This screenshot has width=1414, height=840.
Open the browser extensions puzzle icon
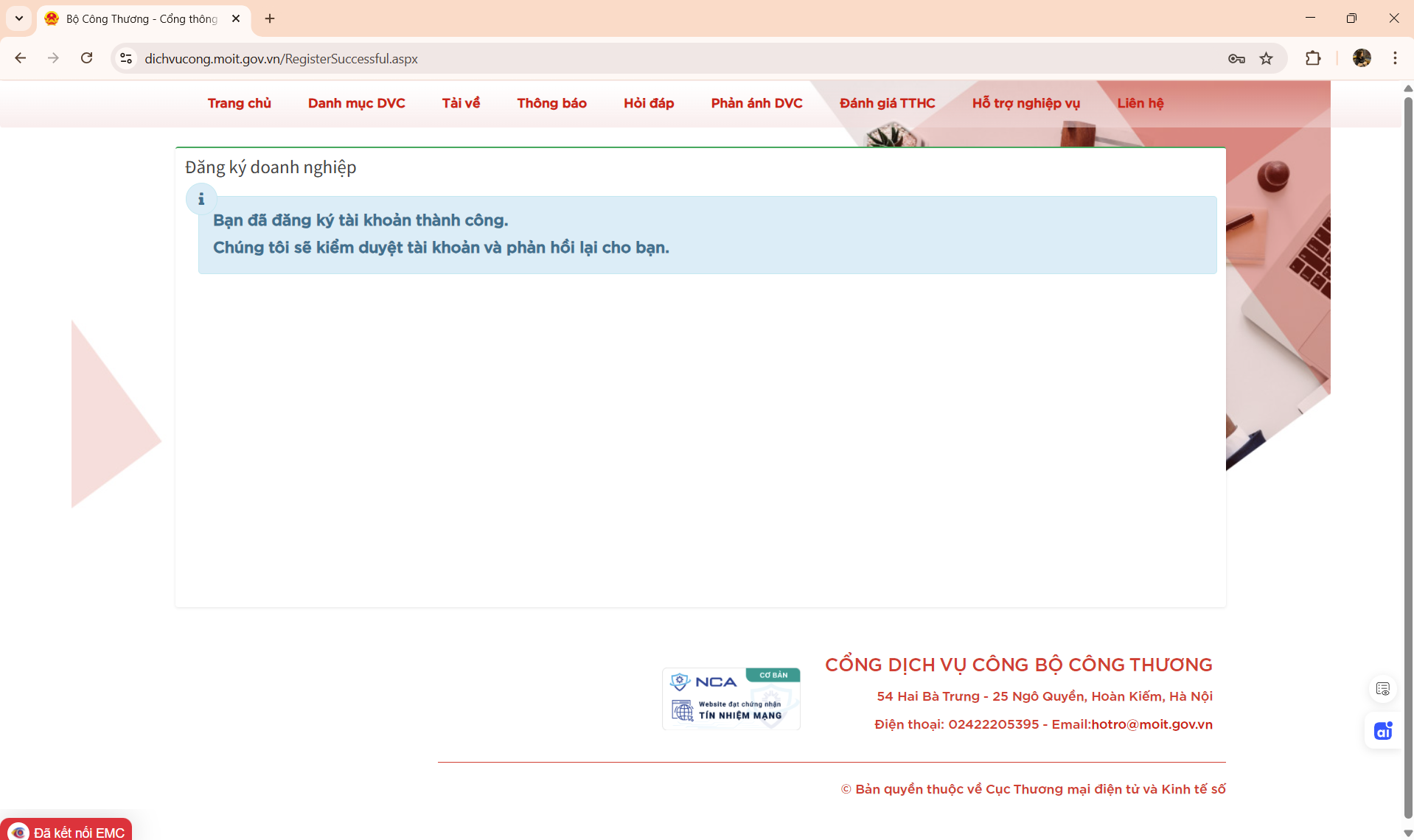point(1313,58)
